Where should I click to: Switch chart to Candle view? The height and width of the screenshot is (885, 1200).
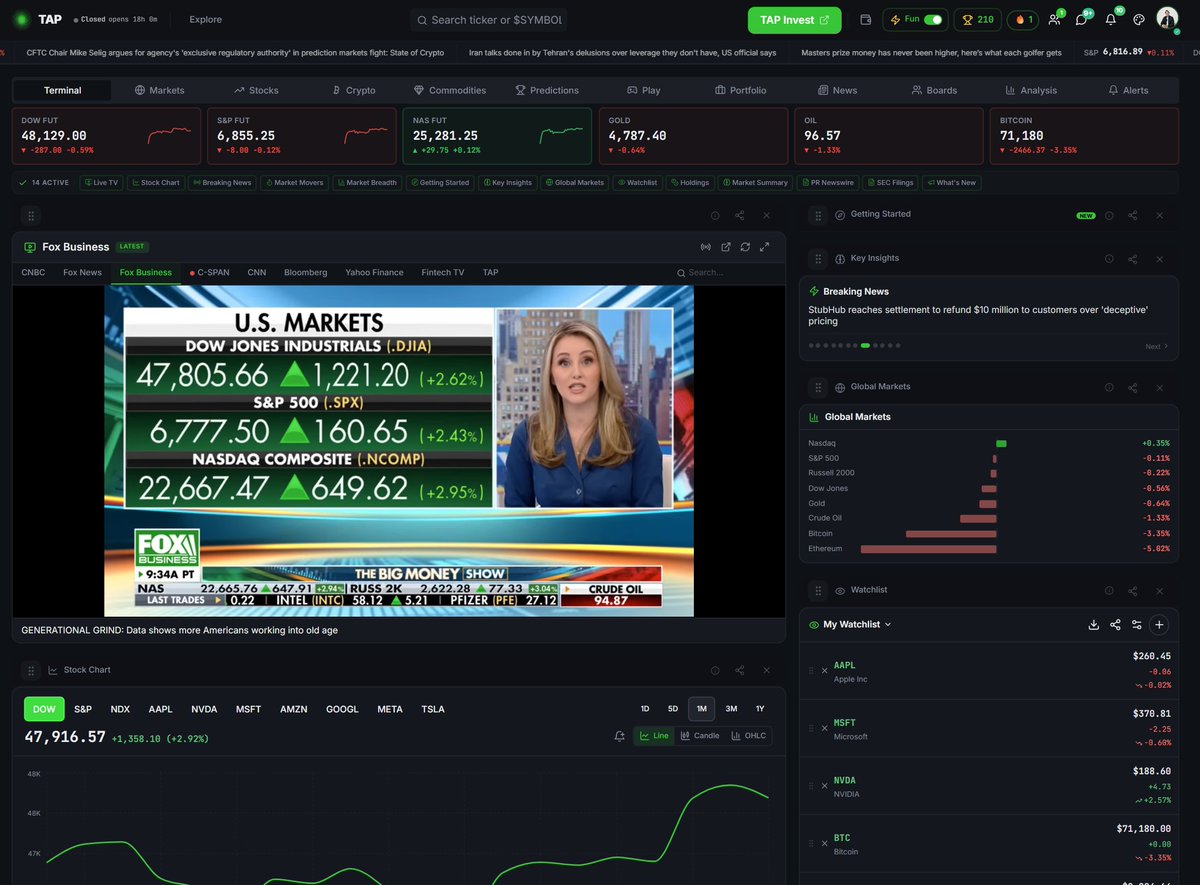pyautogui.click(x=700, y=736)
